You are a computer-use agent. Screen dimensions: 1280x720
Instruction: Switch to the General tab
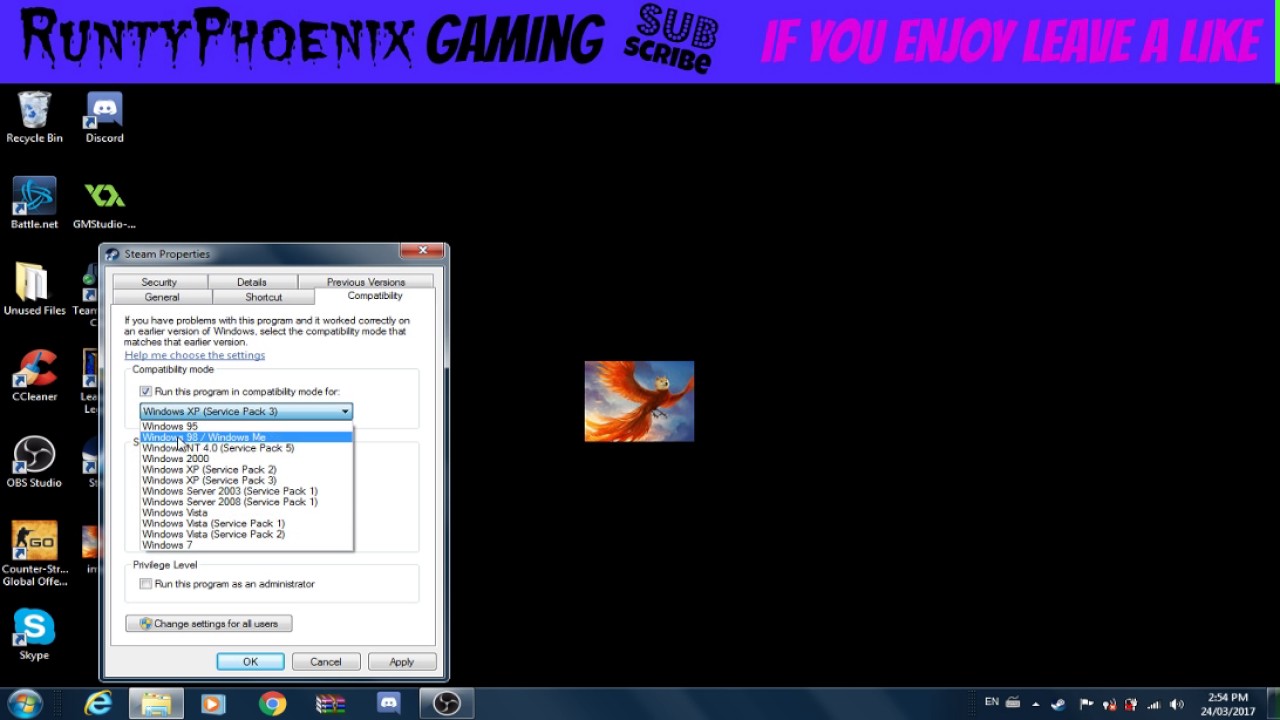pyautogui.click(x=162, y=297)
